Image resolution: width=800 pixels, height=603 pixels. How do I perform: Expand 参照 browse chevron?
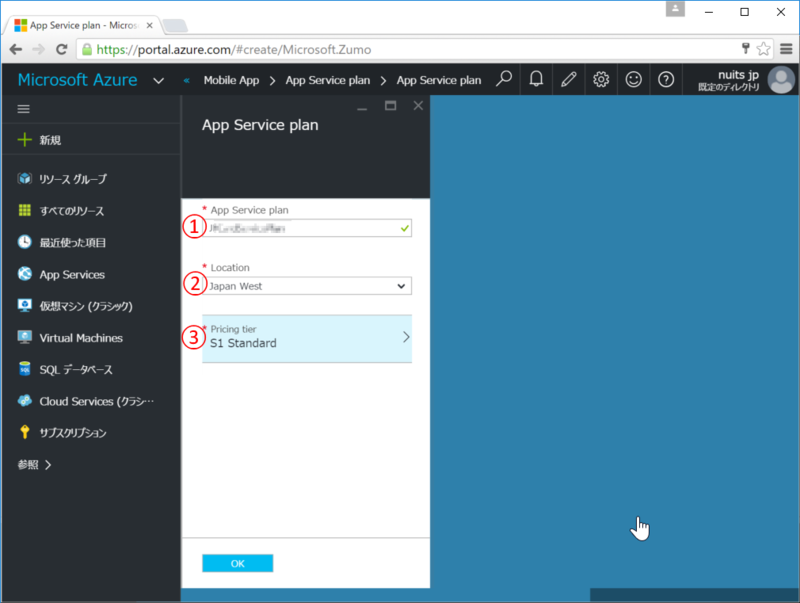click(48, 465)
